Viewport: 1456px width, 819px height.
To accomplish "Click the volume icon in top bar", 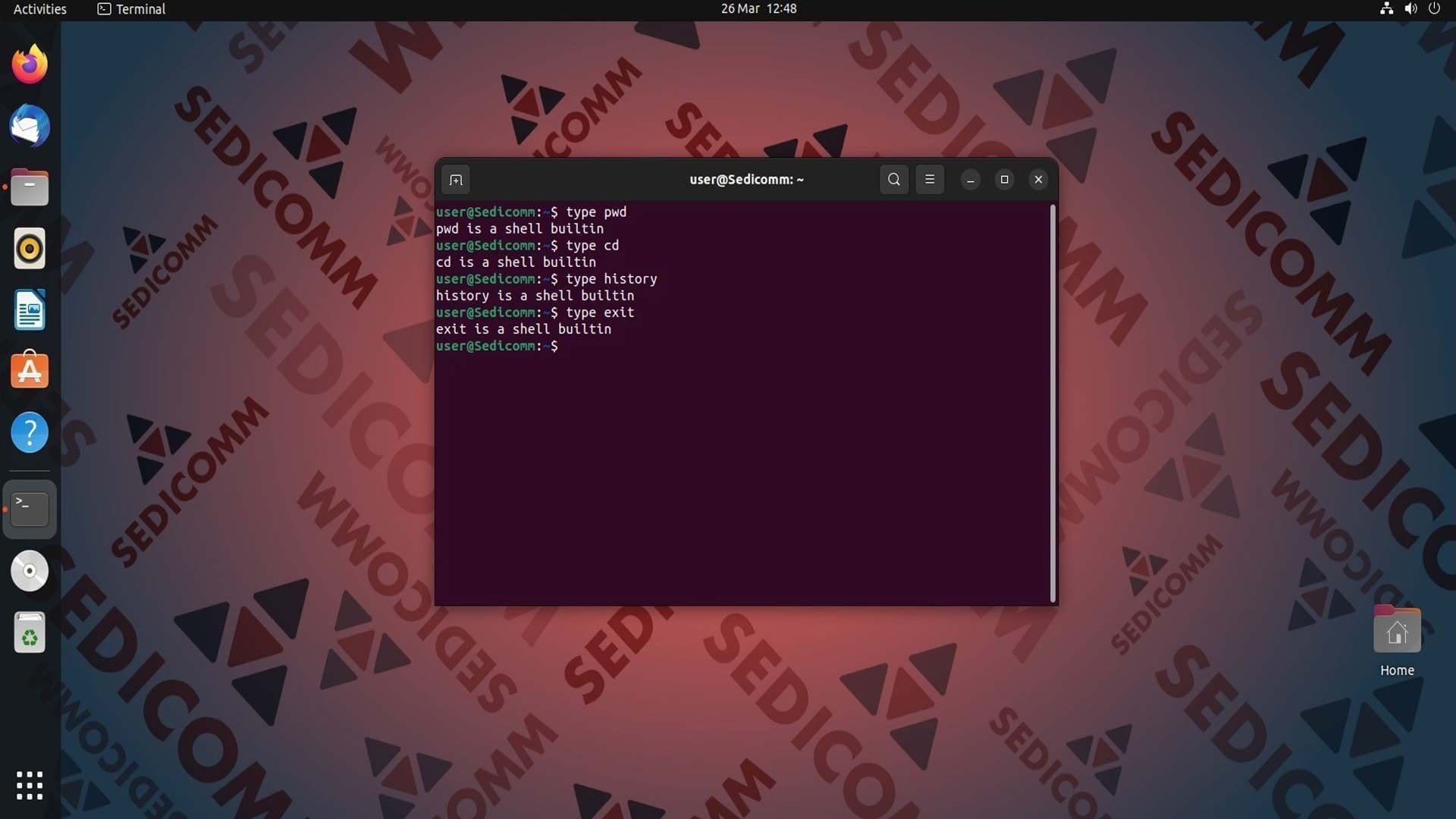I will 1410,9.
